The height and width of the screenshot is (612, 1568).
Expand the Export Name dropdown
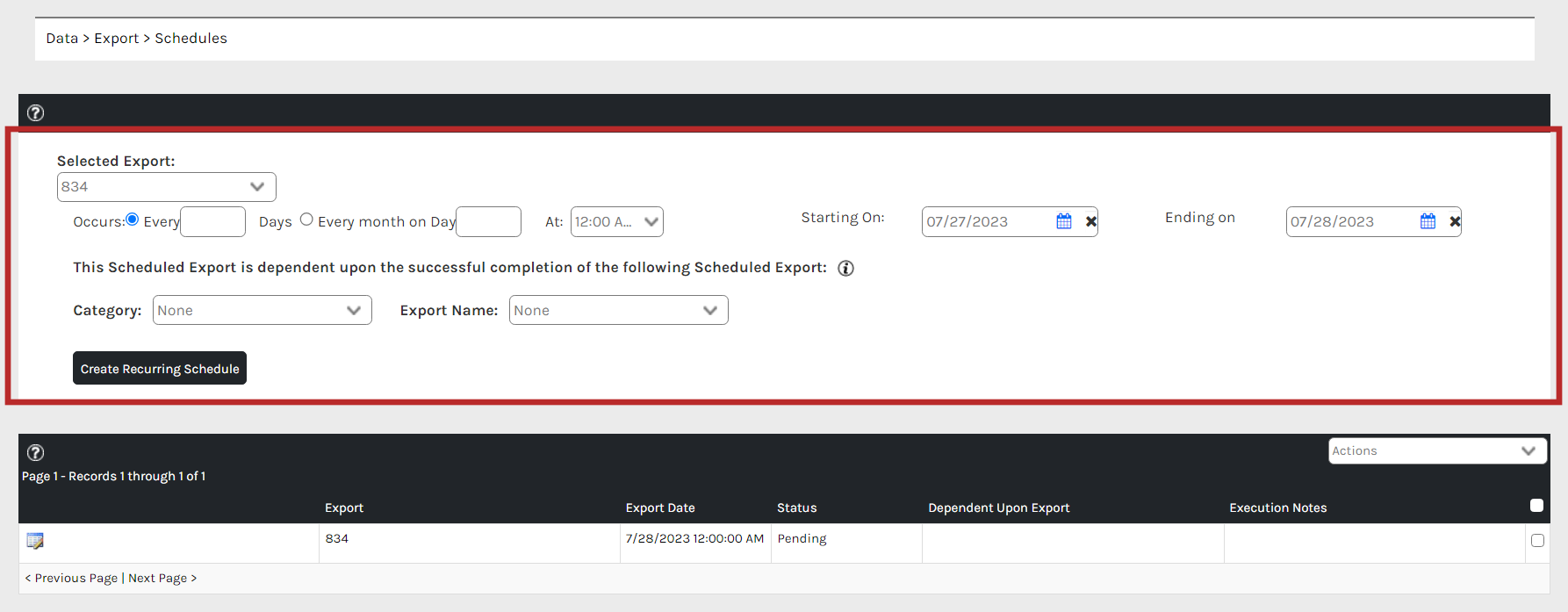tap(619, 310)
